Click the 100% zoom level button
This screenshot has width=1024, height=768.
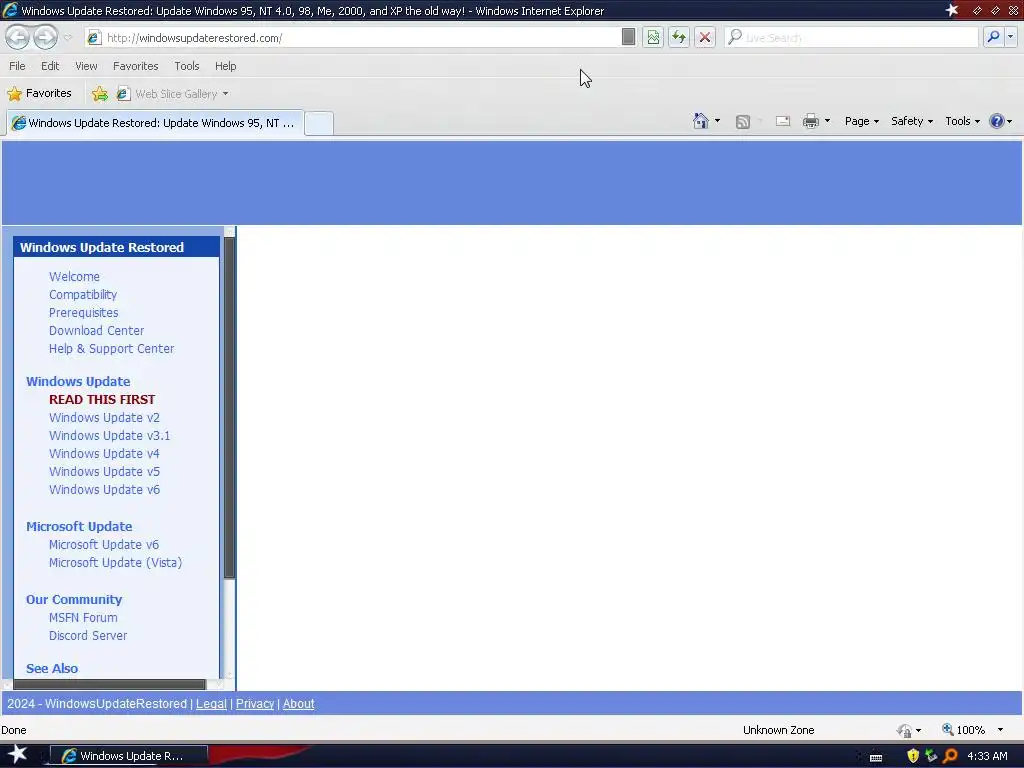click(964, 730)
